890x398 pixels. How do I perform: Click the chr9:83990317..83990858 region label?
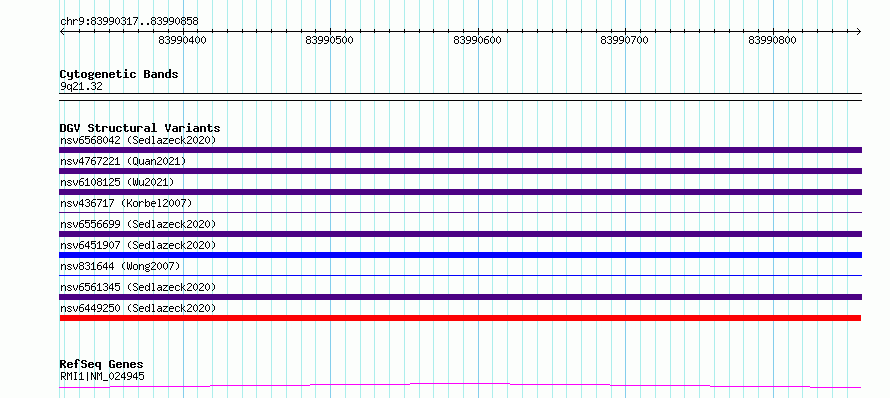click(x=129, y=22)
